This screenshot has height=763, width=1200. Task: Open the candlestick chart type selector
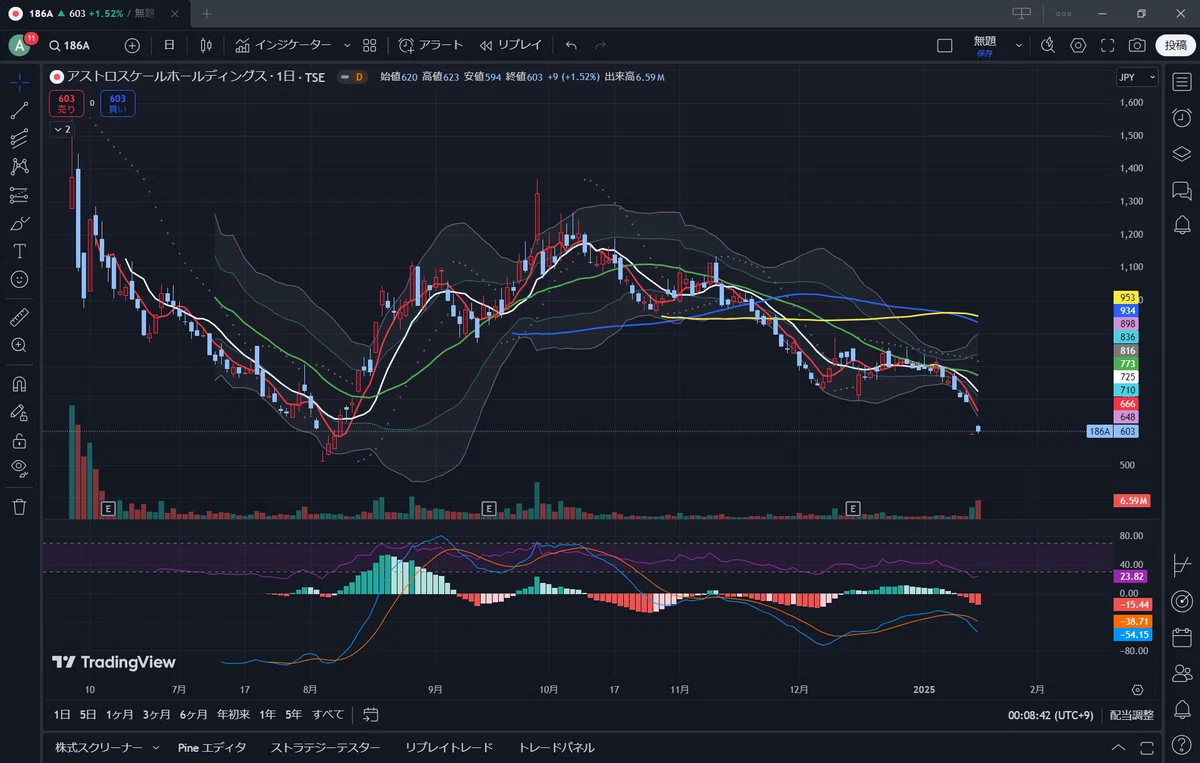206,45
